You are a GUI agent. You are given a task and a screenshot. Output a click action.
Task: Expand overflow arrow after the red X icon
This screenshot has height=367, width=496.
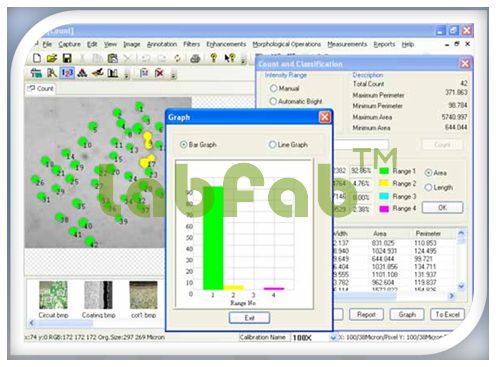pos(173,74)
